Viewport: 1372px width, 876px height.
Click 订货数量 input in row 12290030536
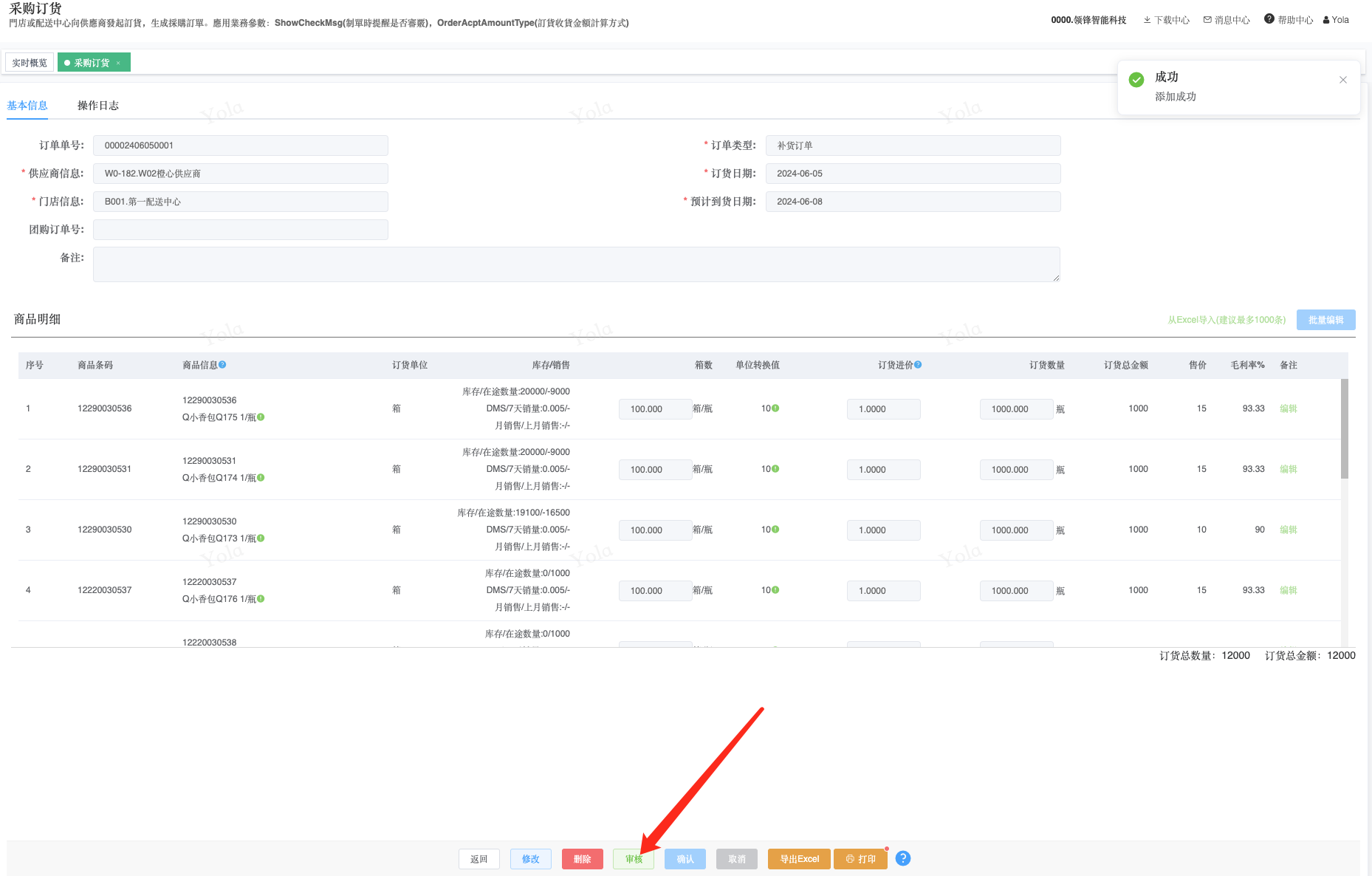[x=1017, y=409]
